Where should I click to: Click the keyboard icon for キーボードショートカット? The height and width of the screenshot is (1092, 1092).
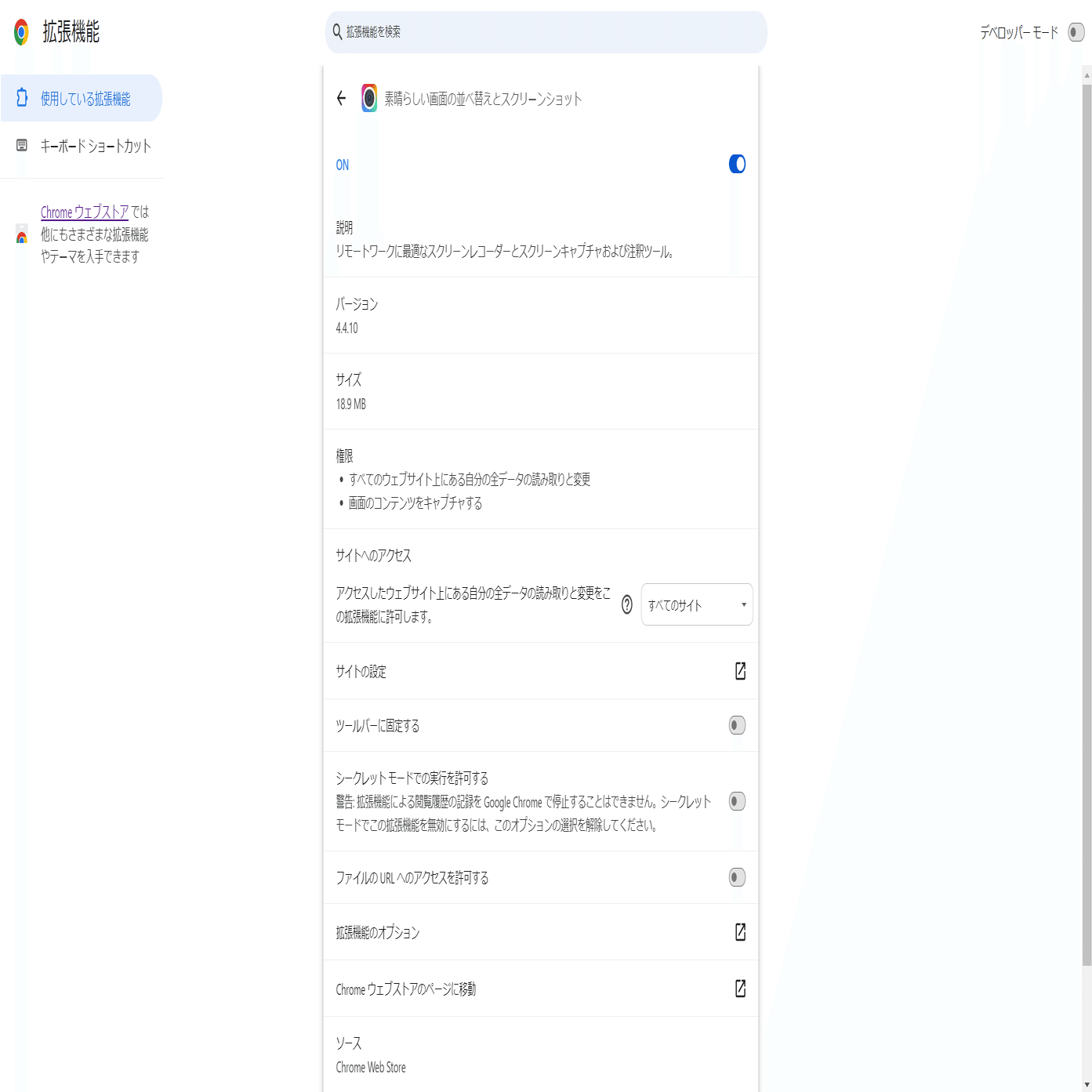pos(22,145)
